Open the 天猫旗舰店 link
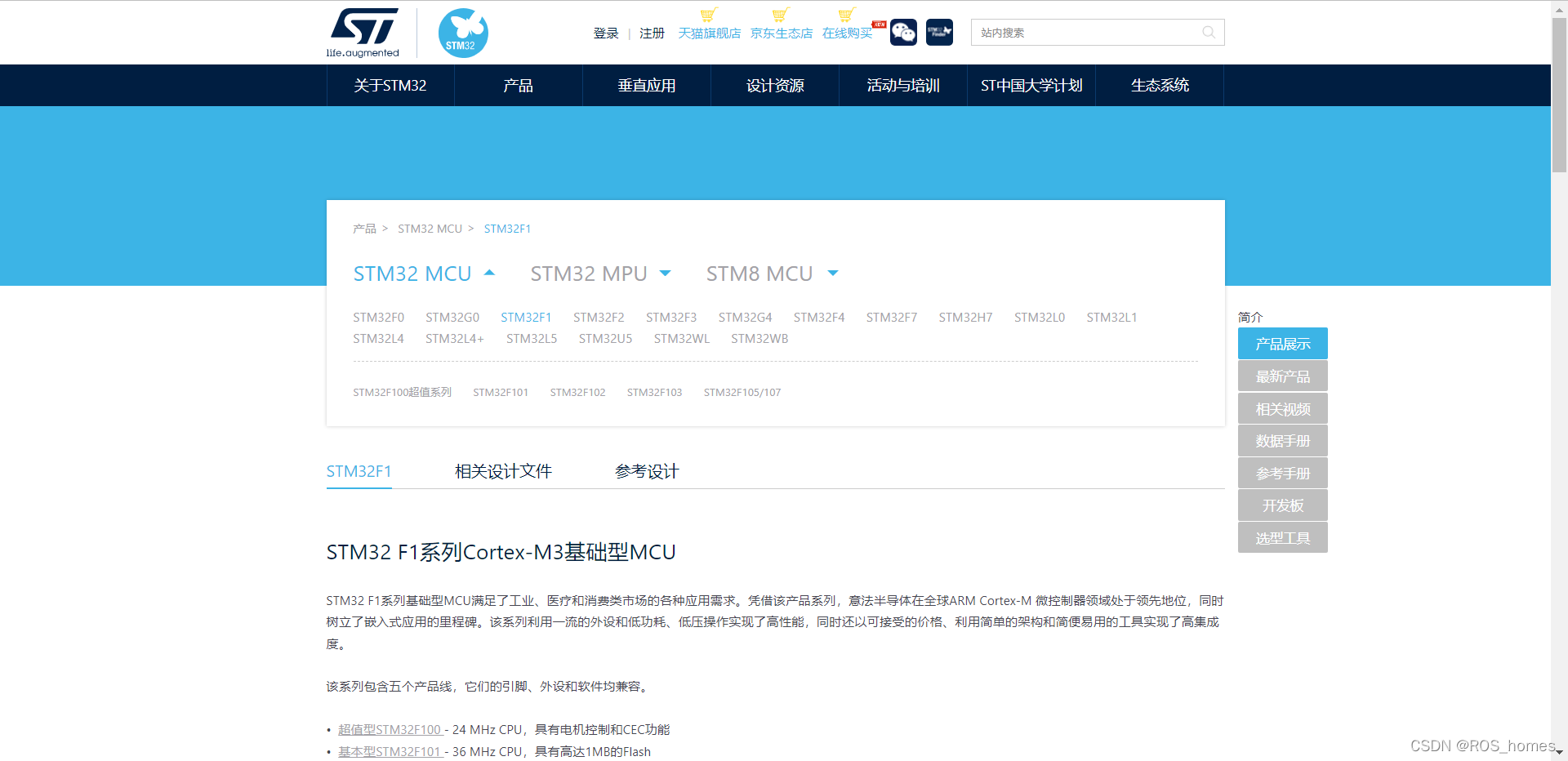This screenshot has width=1568, height=761. click(x=710, y=33)
